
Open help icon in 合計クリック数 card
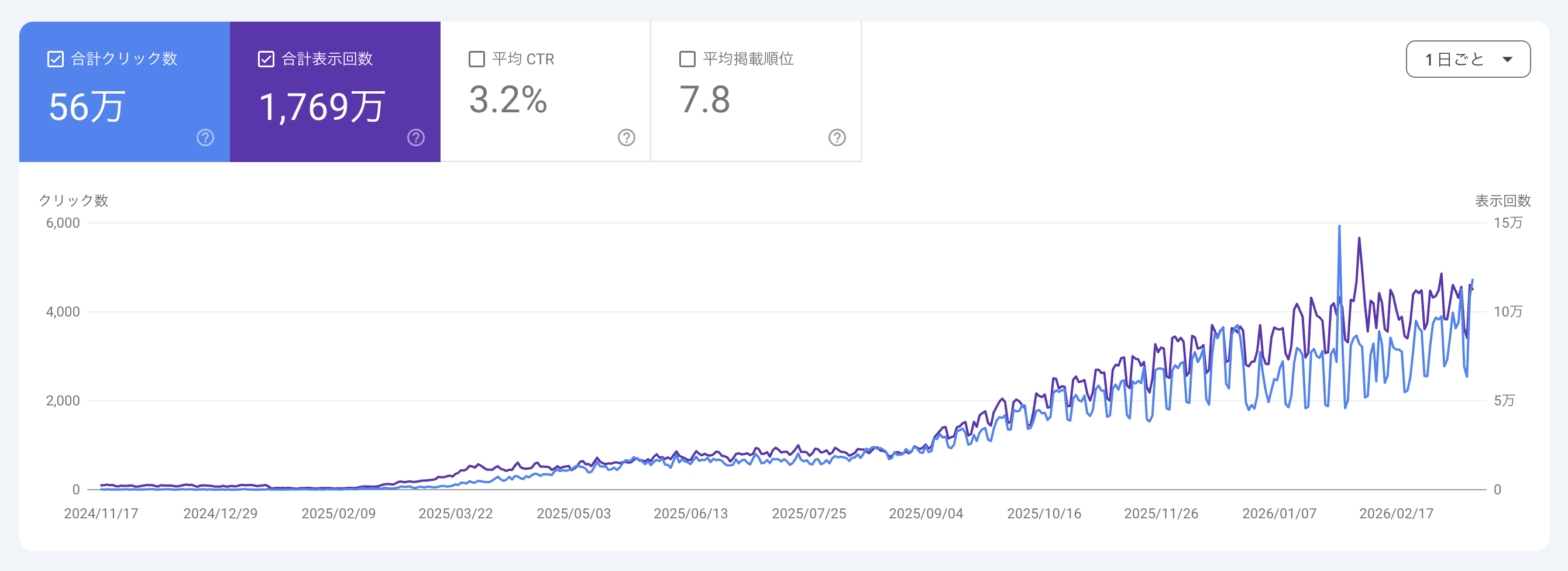pos(205,137)
